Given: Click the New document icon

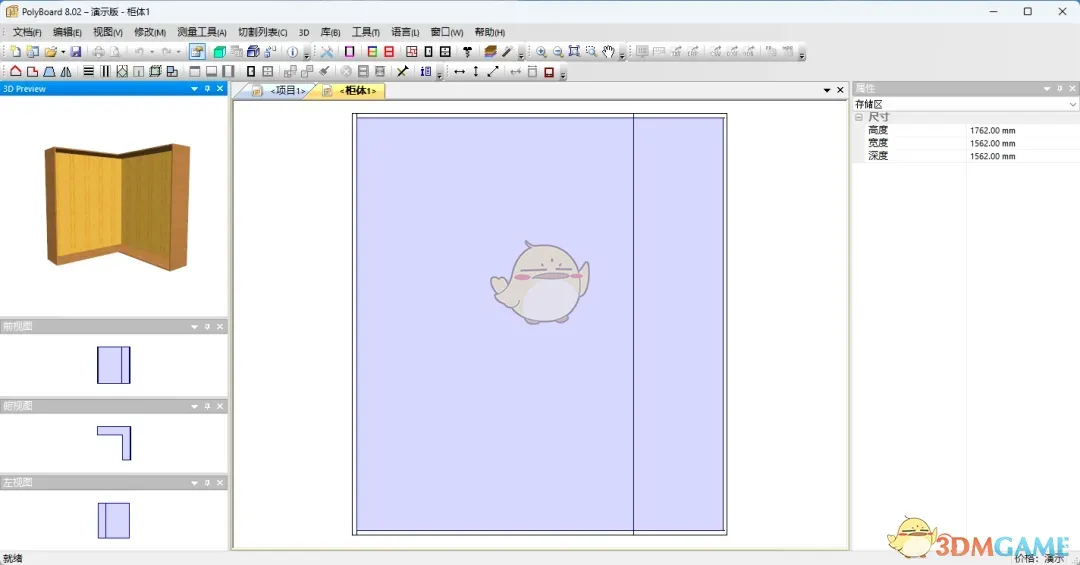Looking at the screenshot, I should (15, 52).
